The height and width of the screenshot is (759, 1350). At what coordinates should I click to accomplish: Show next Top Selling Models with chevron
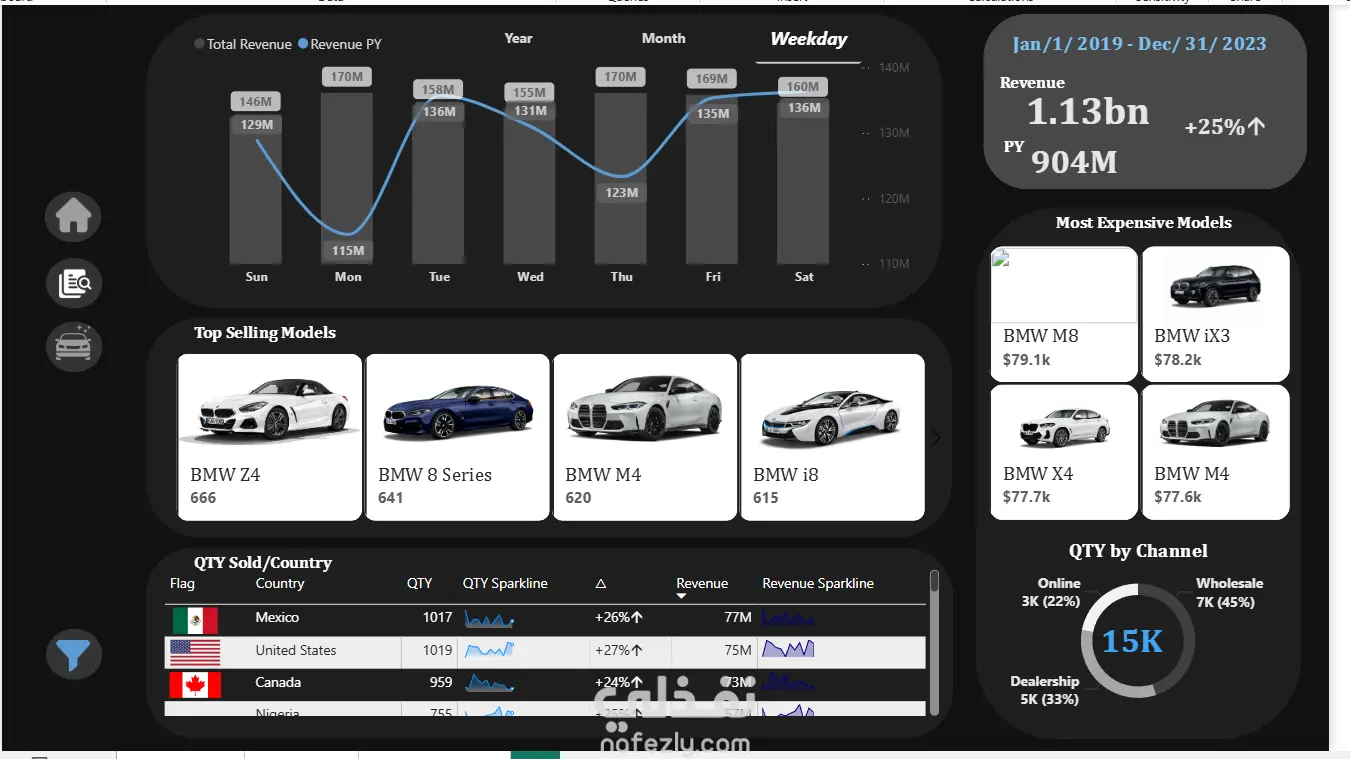(936, 437)
